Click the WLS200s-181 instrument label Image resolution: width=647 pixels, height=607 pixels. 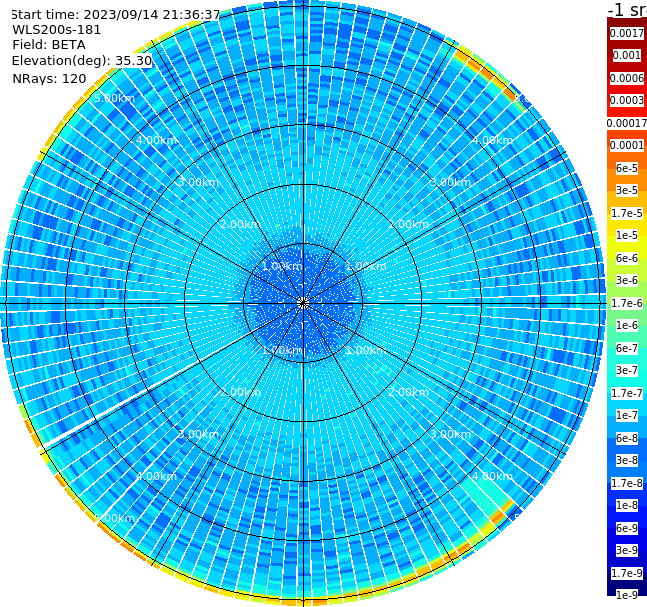tap(57, 30)
